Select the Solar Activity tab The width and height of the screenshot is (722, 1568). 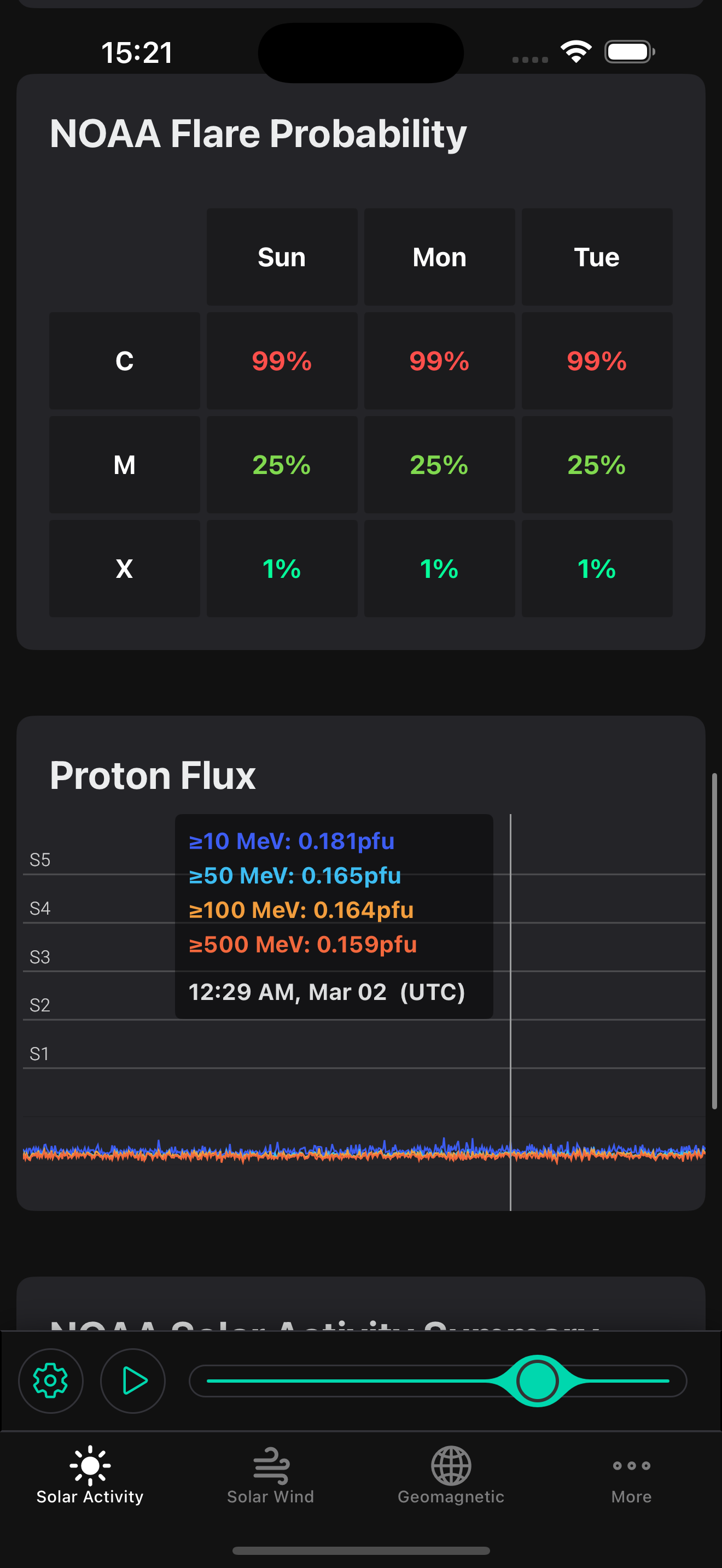(90, 1477)
